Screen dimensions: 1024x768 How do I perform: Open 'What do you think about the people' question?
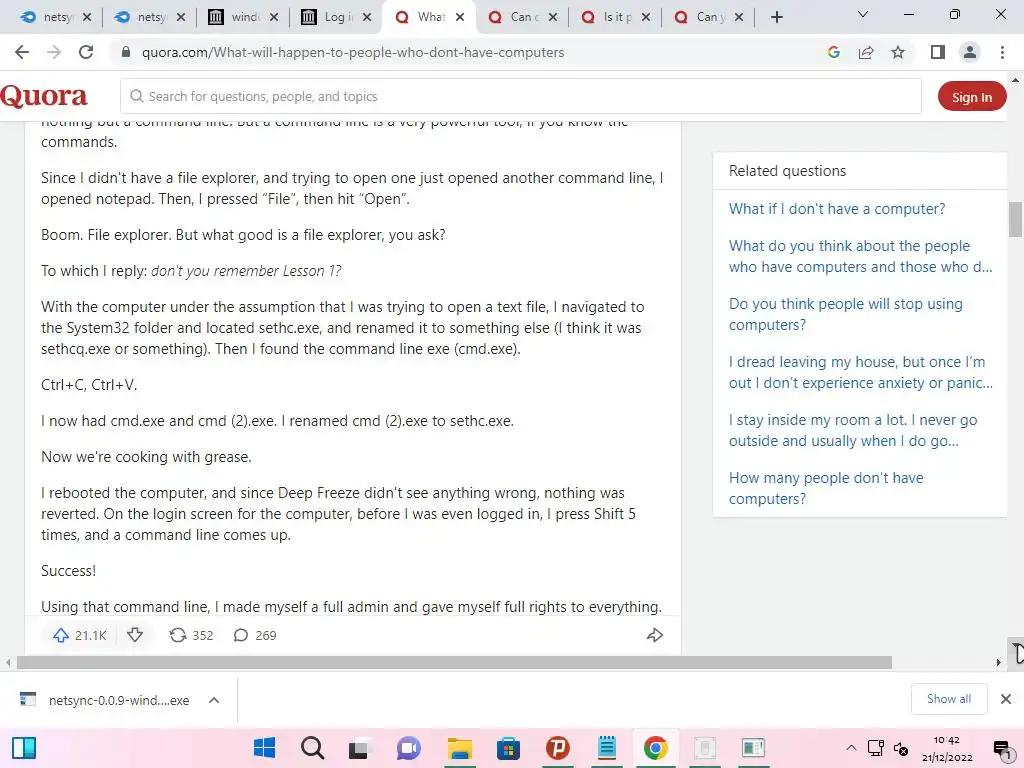click(x=860, y=256)
